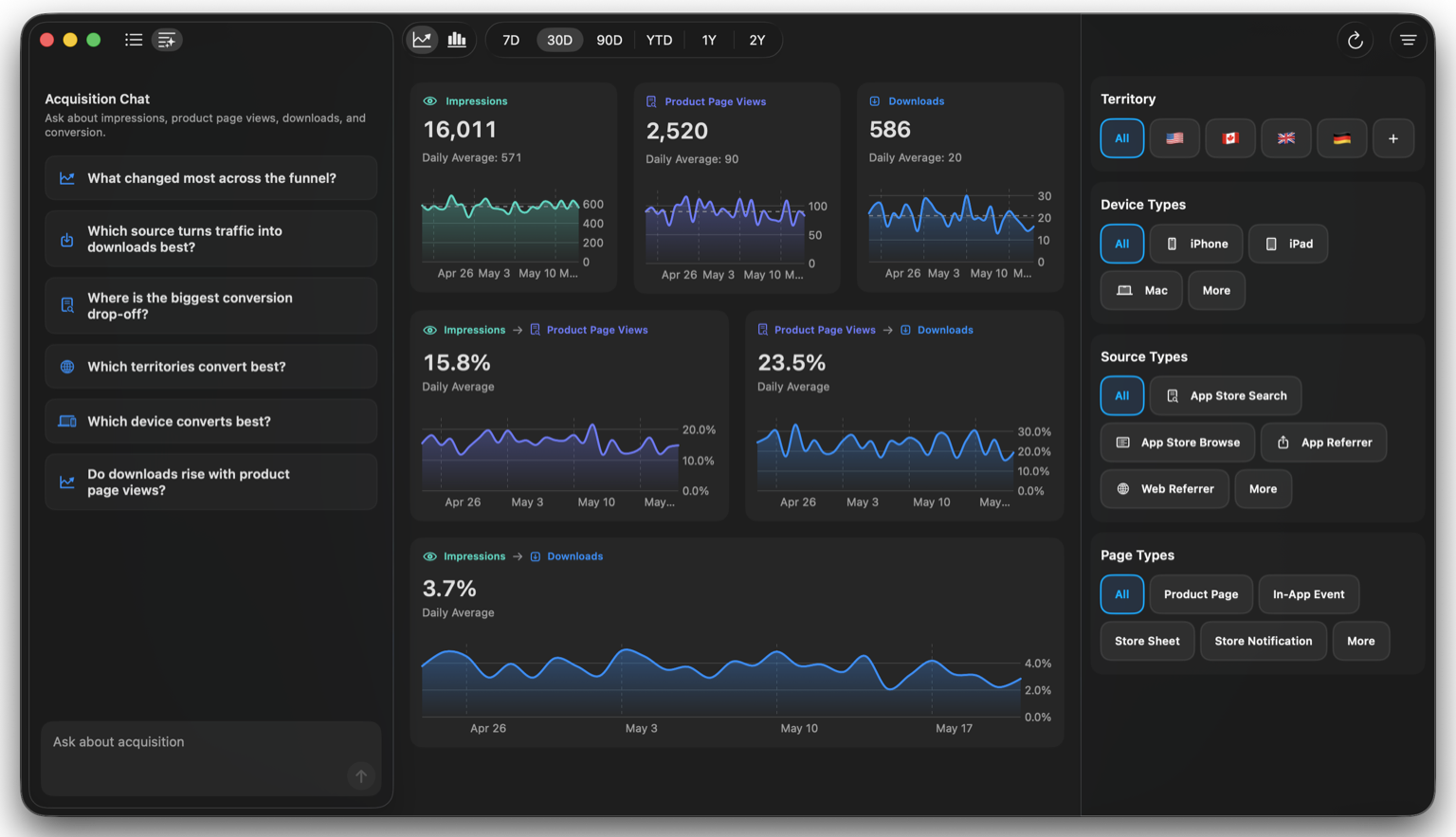
Task: Ask 'Do downloads rise with product page views?'
Action: tap(211, 482)
